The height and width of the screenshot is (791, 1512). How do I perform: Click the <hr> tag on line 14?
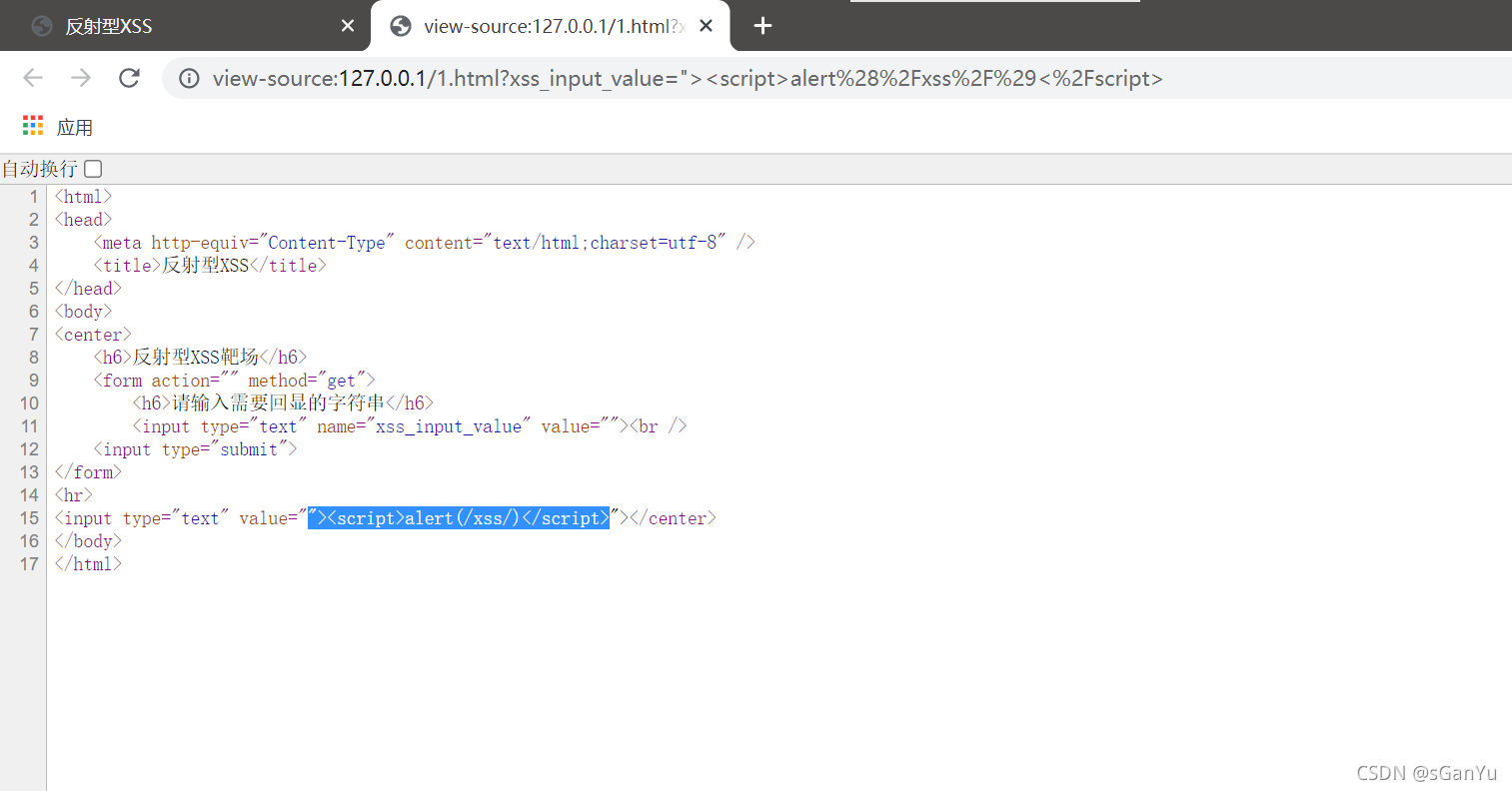point(73,495)
